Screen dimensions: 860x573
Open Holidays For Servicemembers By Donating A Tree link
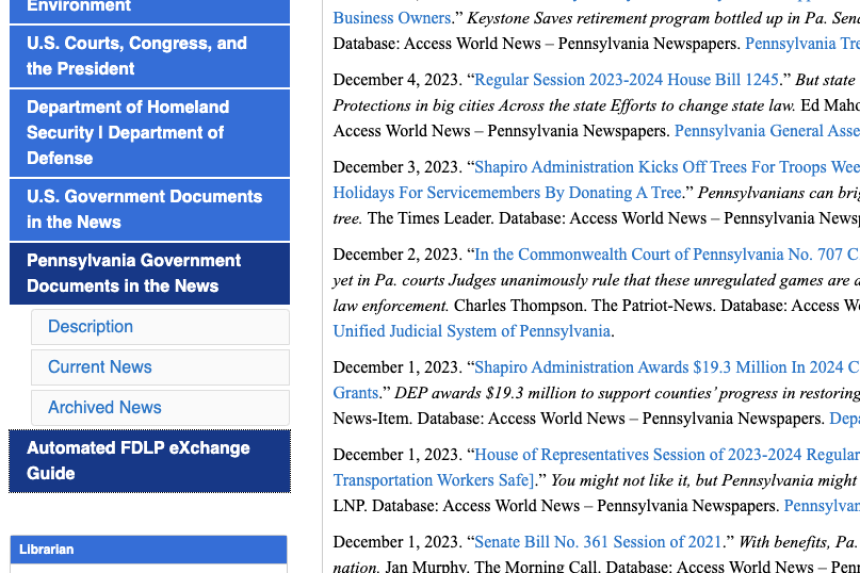coord(507,193)
